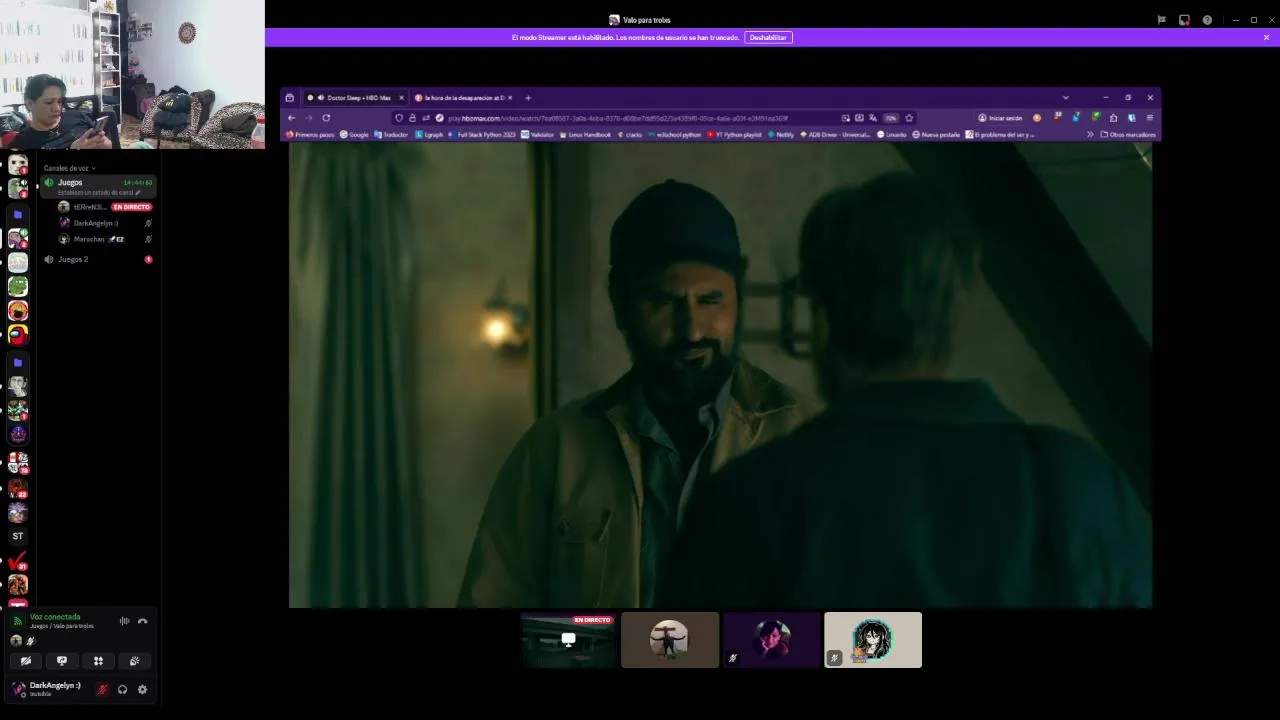Click the Deshabilitar streamer mode button
Viewport: 1280px width, 720px height.
(x=768, y=37)
